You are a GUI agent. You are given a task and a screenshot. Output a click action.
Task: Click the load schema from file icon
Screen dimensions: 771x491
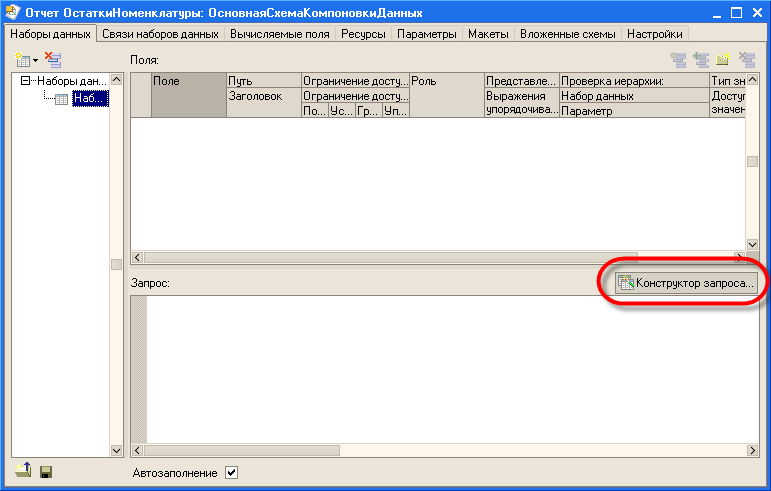[x=24, y=472]
